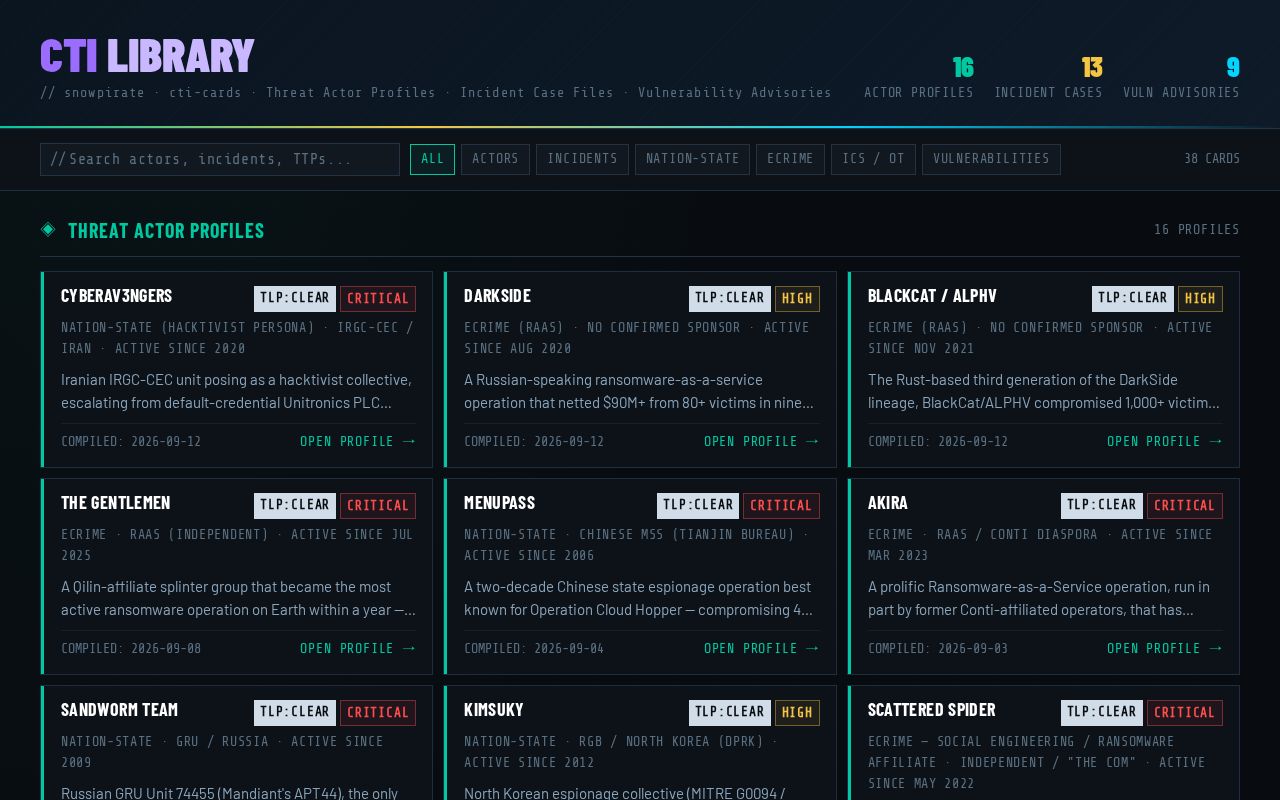This screenshot has width=1280, height=800.
Task: Click the 13 Incident Cases stat
Action: (1048, 78)
